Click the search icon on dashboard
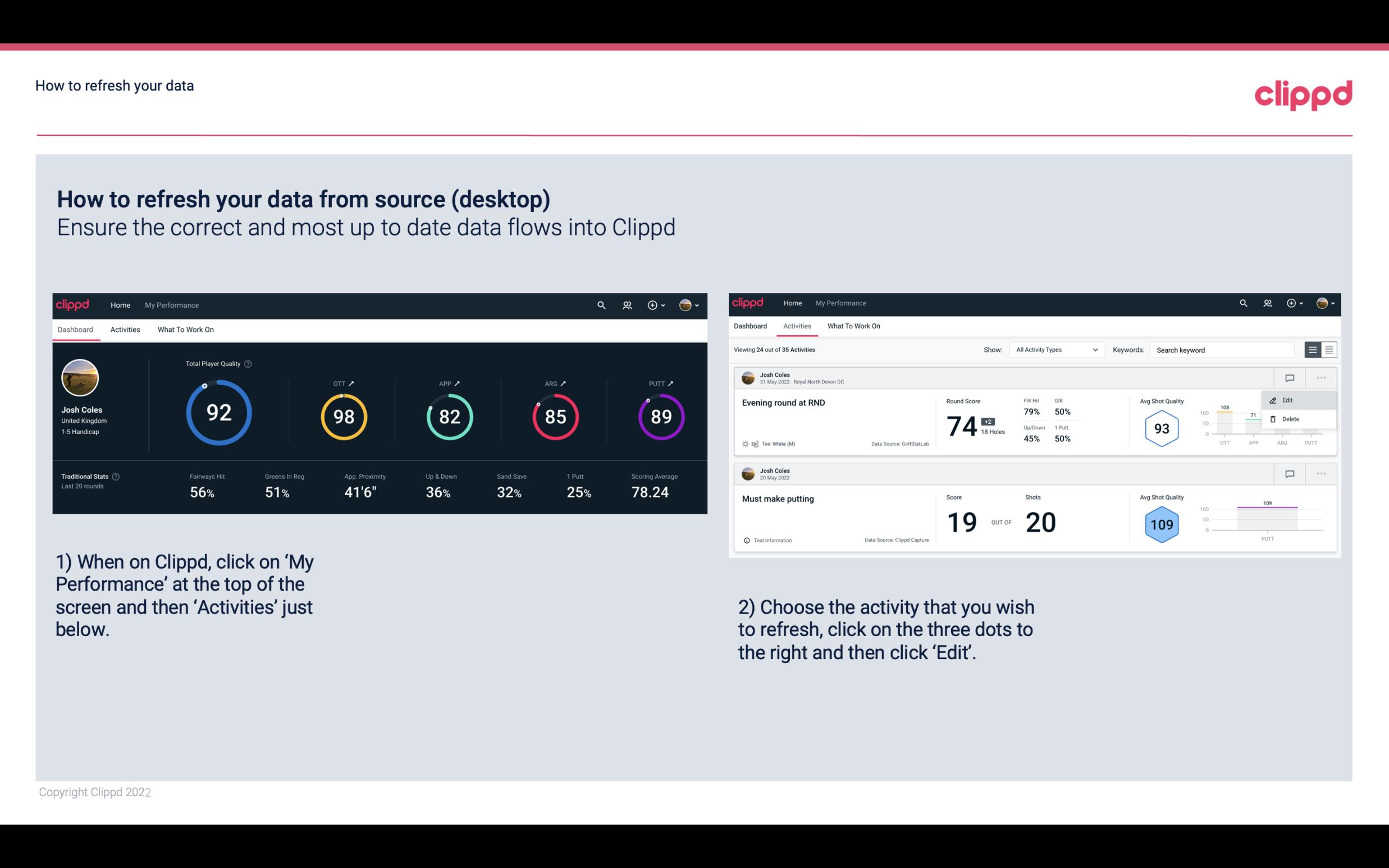Screen dimensions: 1389x868 [600, 305]
